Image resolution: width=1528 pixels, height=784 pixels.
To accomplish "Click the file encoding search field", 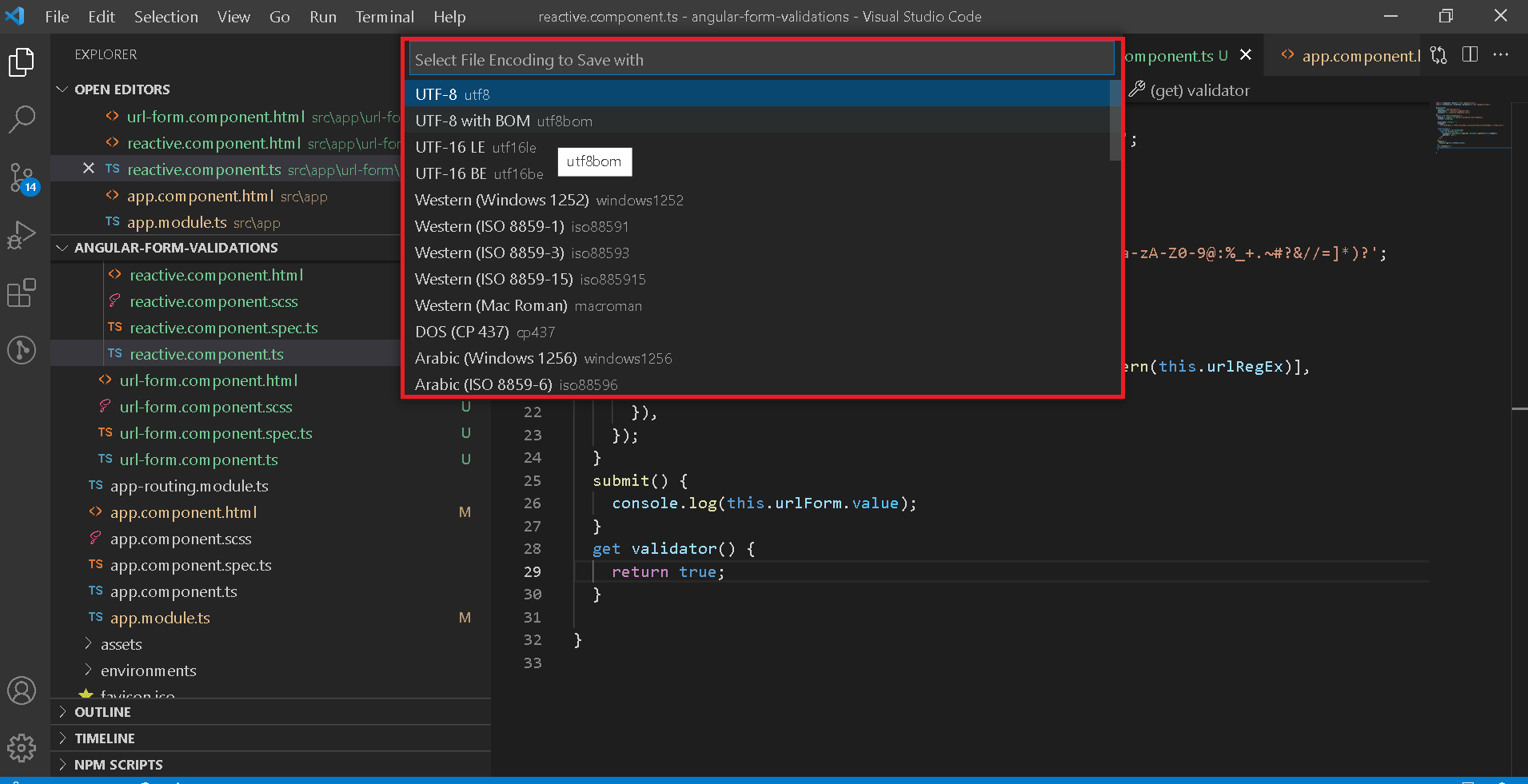I will tap(758, 59).
